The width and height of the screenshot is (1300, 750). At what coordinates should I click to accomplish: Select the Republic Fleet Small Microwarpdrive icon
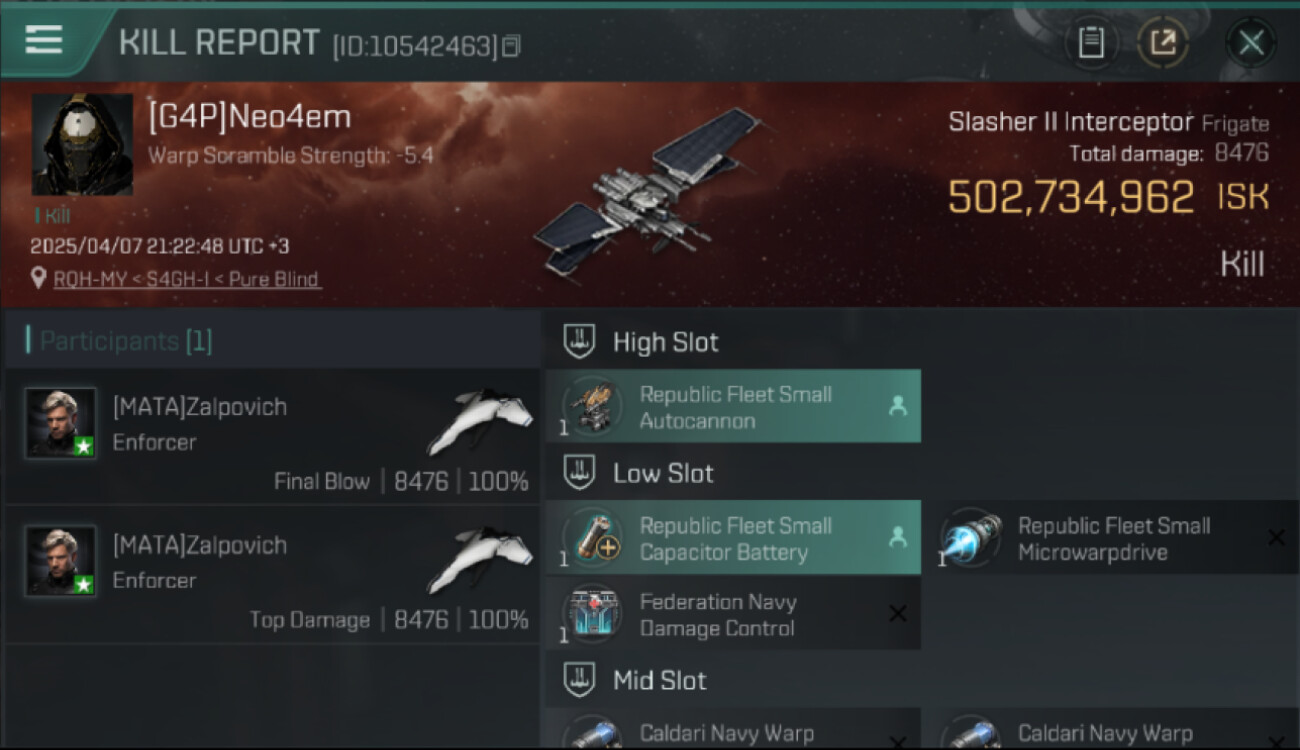(970, 538)
